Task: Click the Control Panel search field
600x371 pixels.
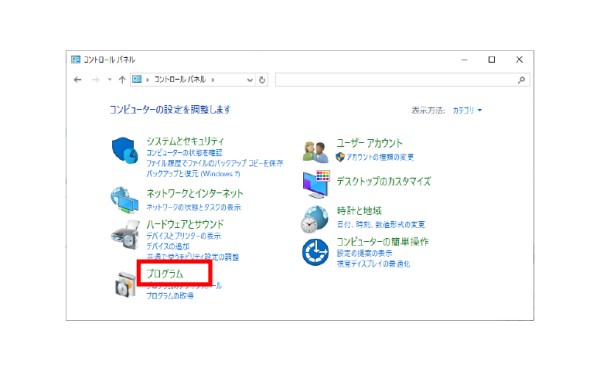Action: coord(403,80)
